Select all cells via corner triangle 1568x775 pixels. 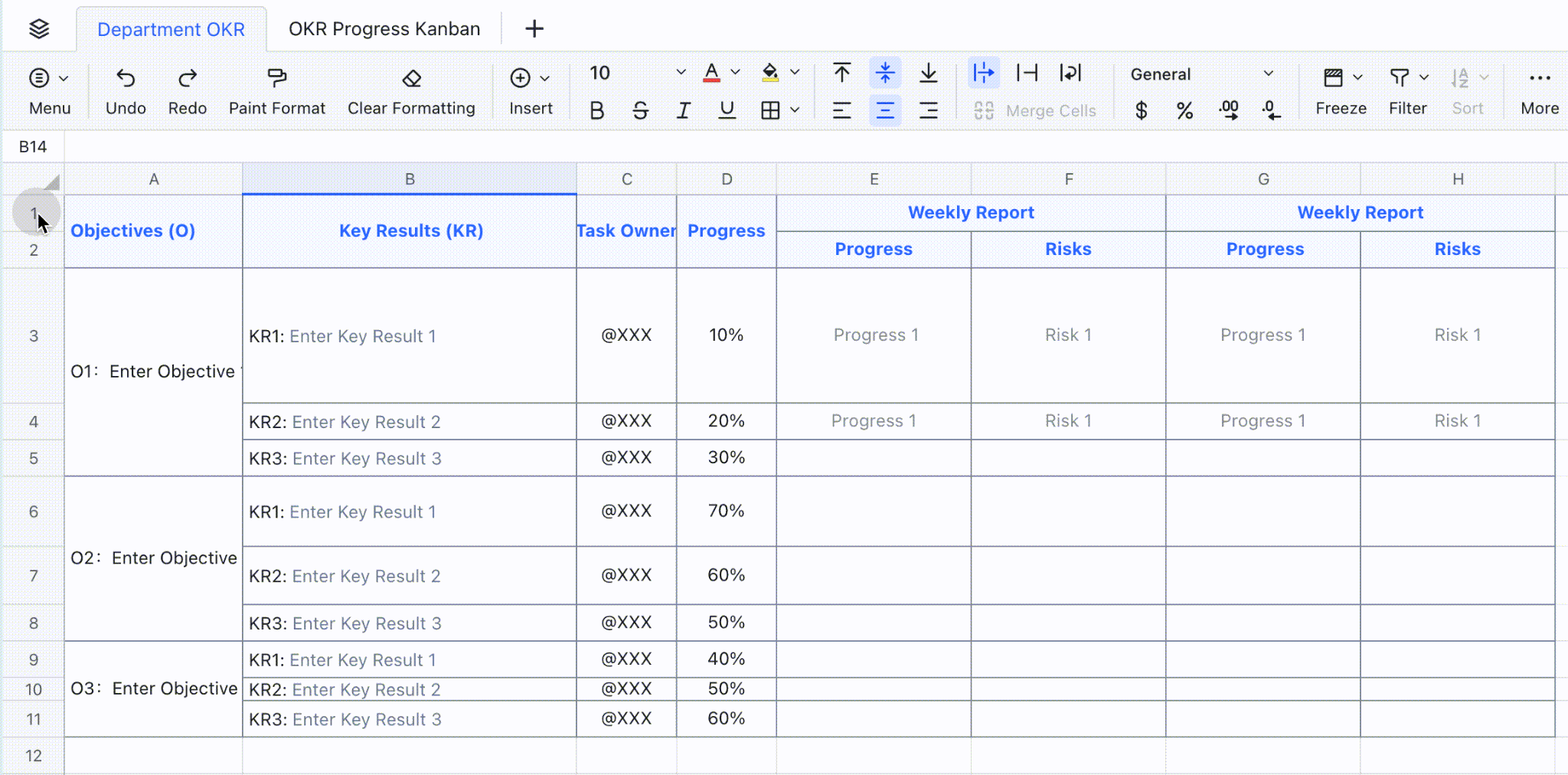pos(51,182)
